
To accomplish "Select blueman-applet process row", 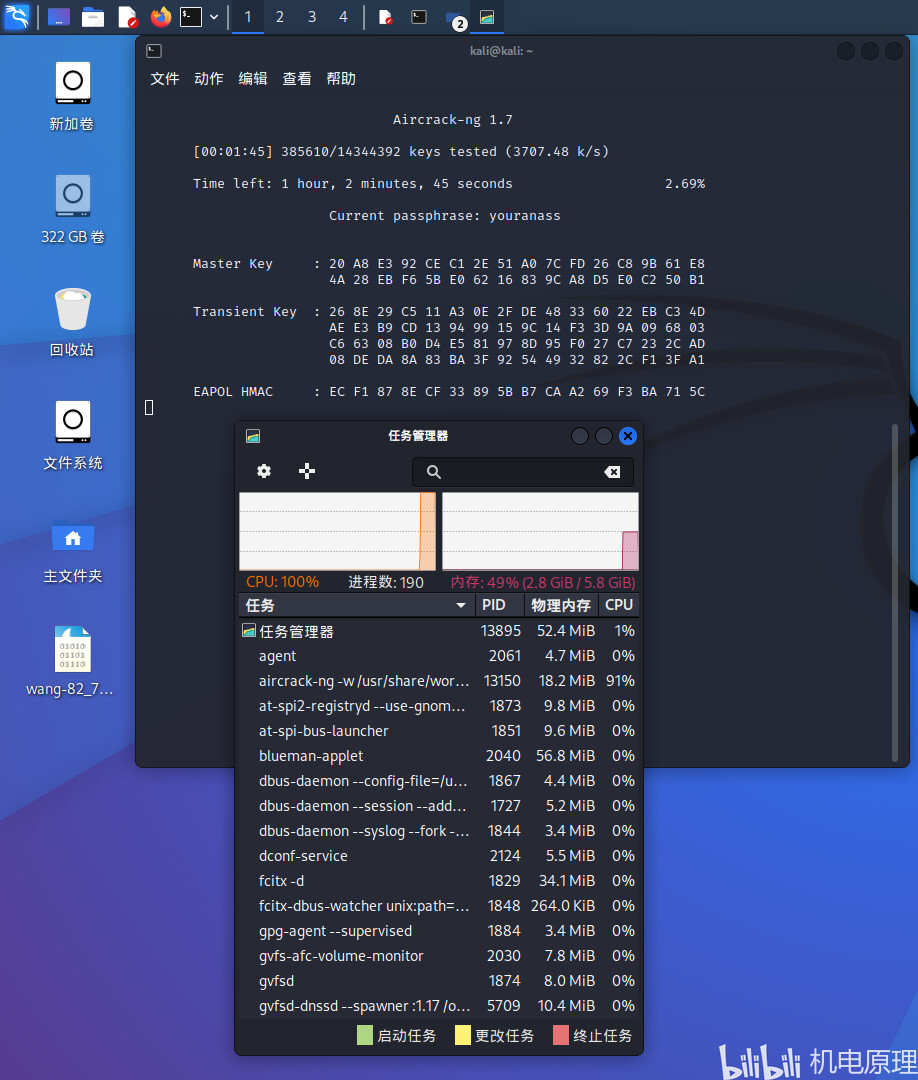I will [x=439, y=756].
